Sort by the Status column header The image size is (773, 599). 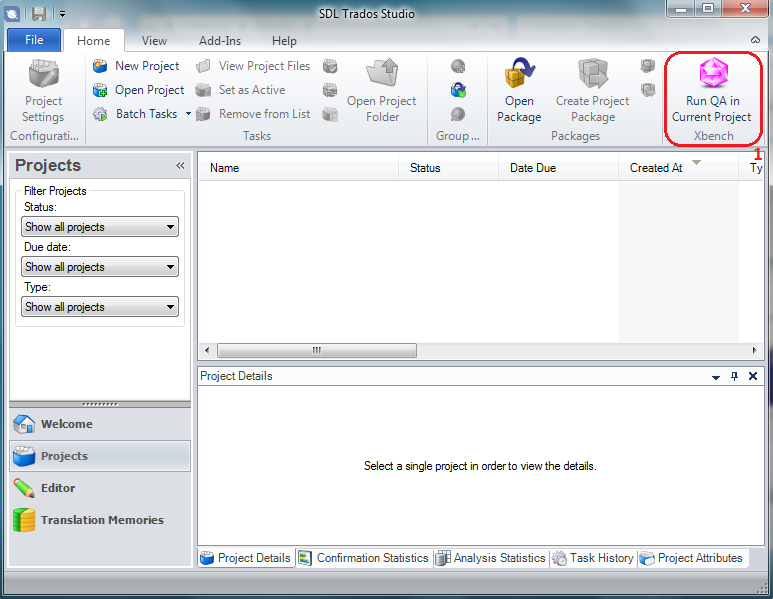click(x=448, y=168)
